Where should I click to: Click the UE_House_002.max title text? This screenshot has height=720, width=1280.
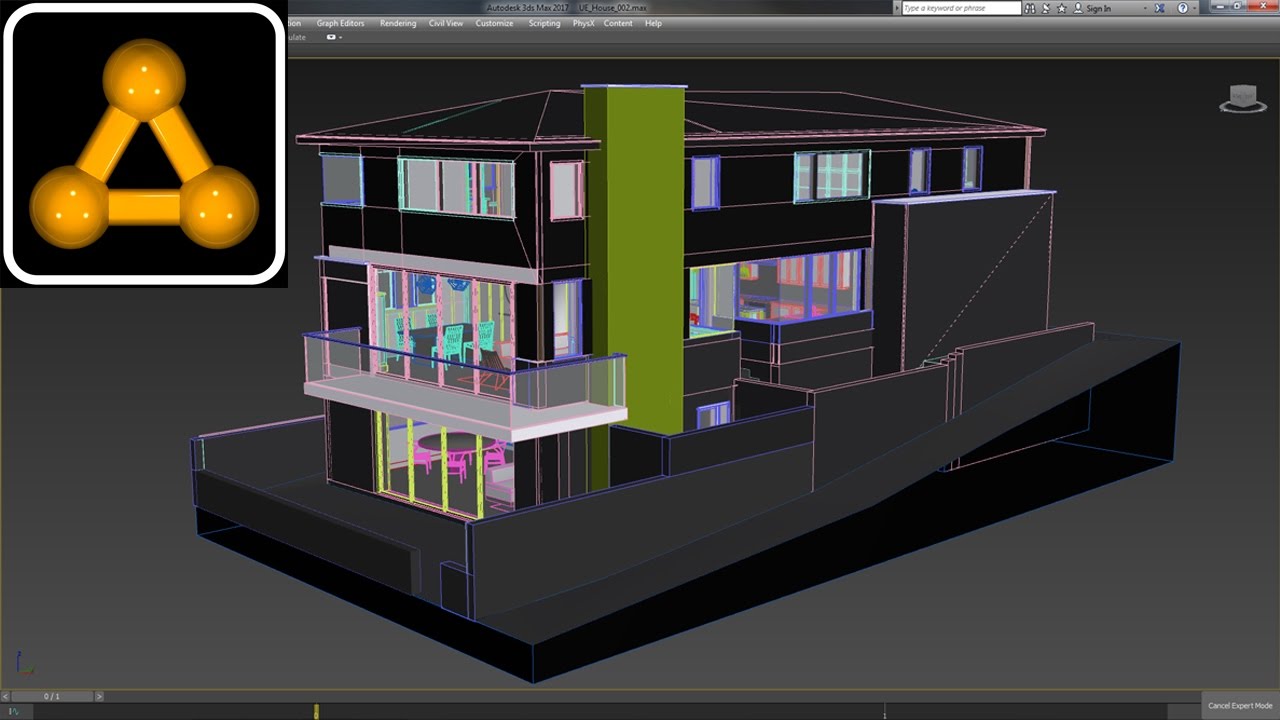tap(612, 7)
